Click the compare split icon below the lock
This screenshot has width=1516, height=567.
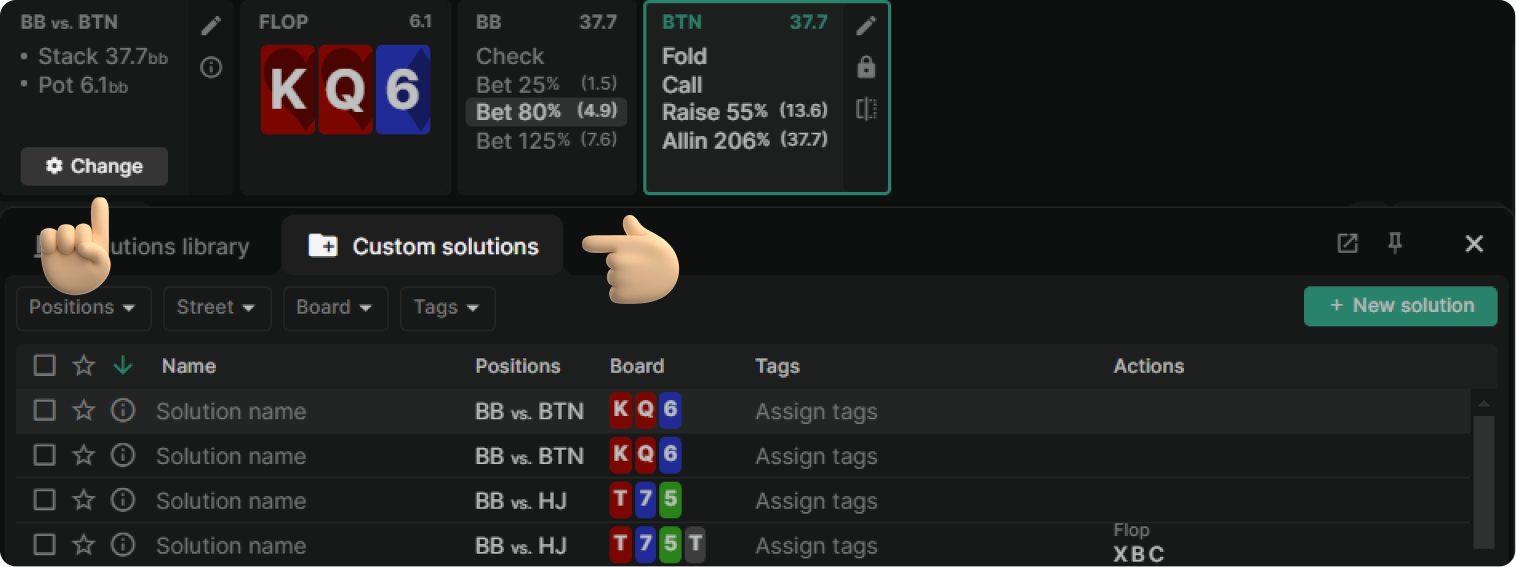tap(866, 108)
